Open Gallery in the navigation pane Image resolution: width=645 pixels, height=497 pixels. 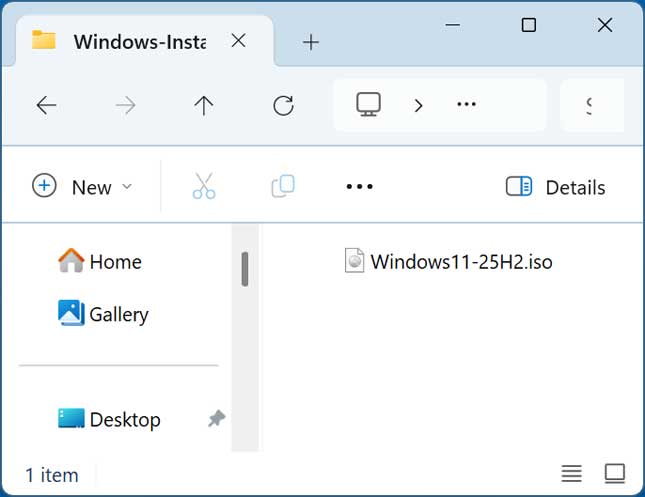click(103, 314)
